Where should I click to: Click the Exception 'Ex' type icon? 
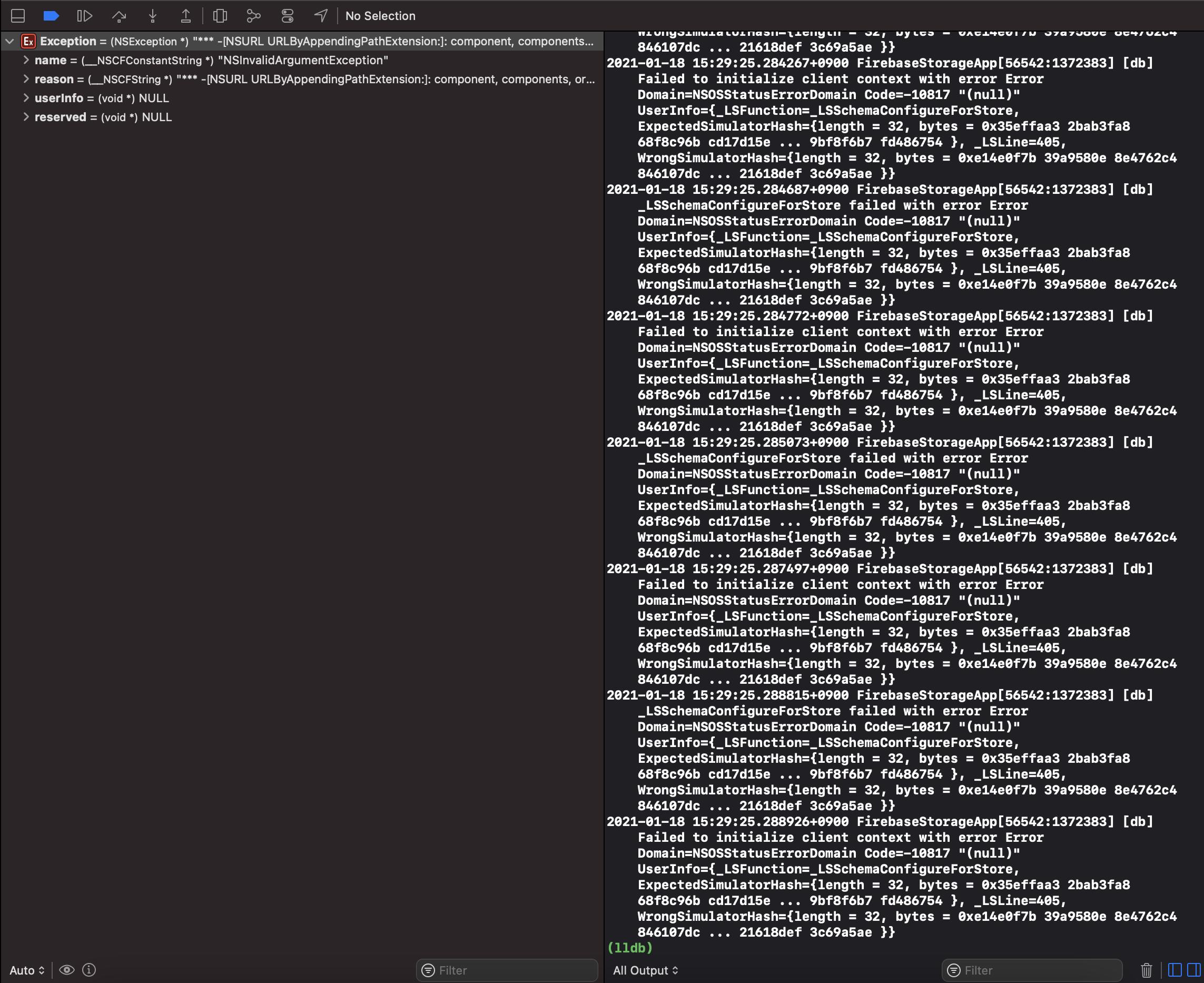[28, 41]
